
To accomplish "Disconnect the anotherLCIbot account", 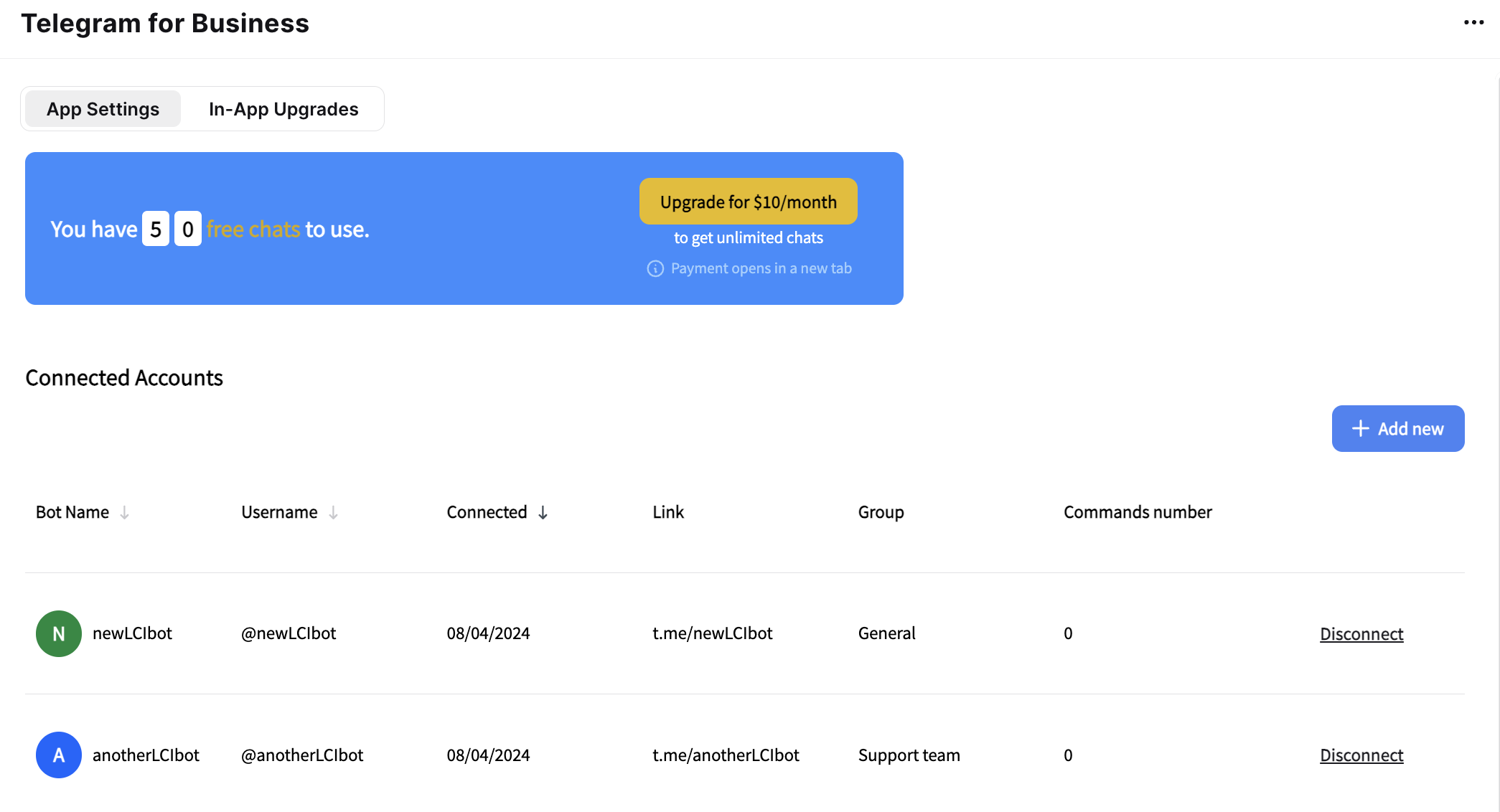I will click(1361, 755).
